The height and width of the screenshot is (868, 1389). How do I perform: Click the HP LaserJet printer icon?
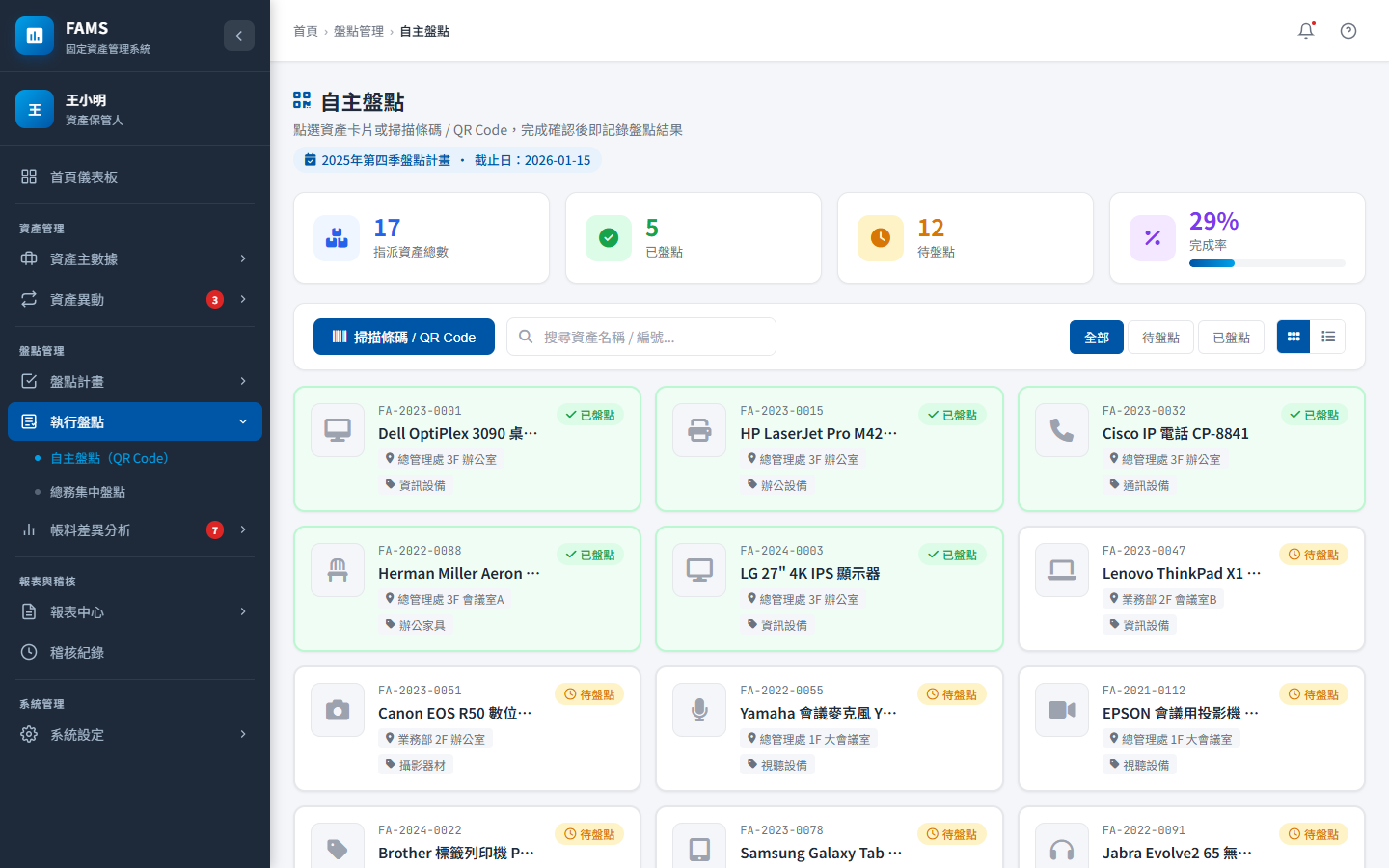pyautogui.click(x=699, y=430)
